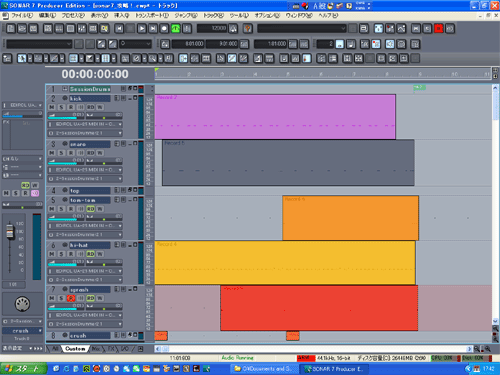Select the purple kick clip
Image resolution: width=500 pixels, height=375 pixels.
tap(275, 117)
